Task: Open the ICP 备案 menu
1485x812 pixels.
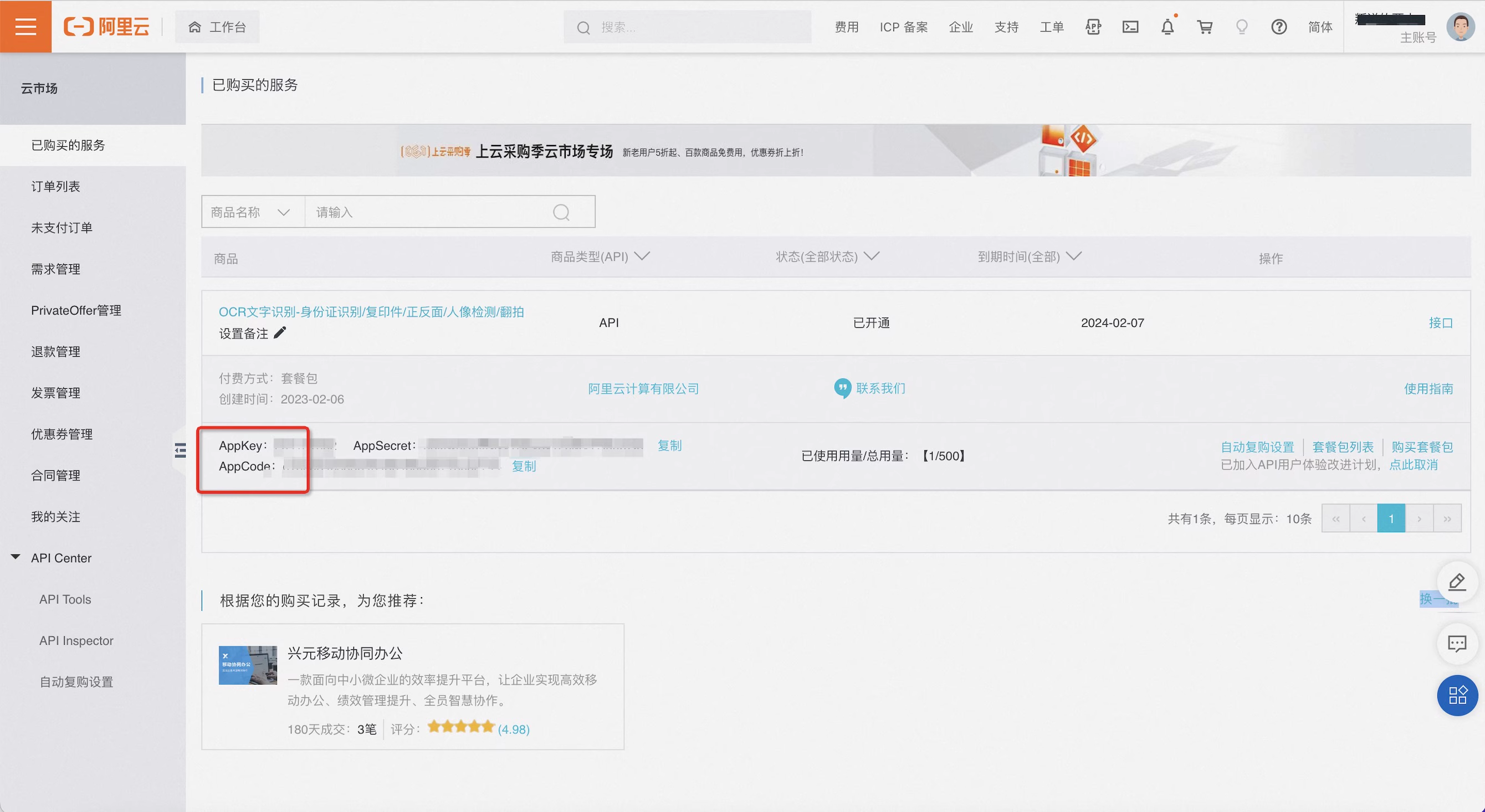Action: pyautogui.click(x=903, y=27)
